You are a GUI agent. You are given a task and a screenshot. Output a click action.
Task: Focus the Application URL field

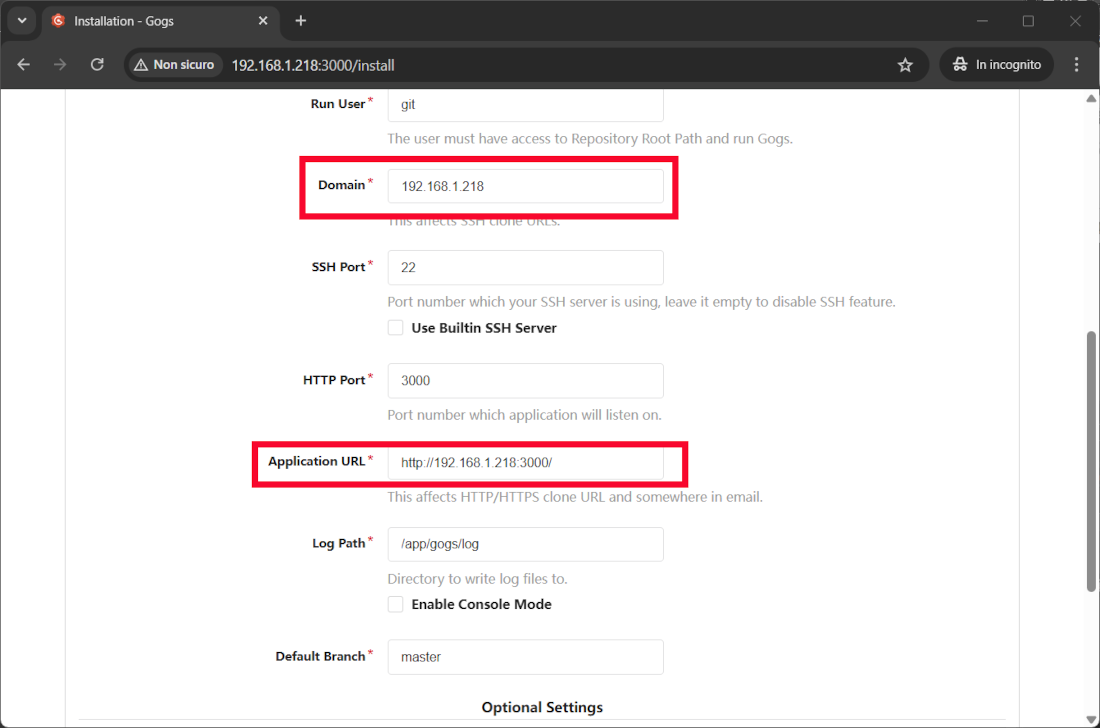pyautogui.click(x=525, y=463)
